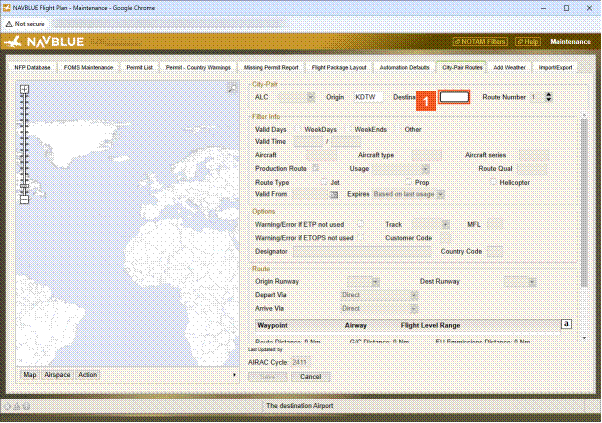Click the form panel vertical scrollbar

click(x=584, y=203)
